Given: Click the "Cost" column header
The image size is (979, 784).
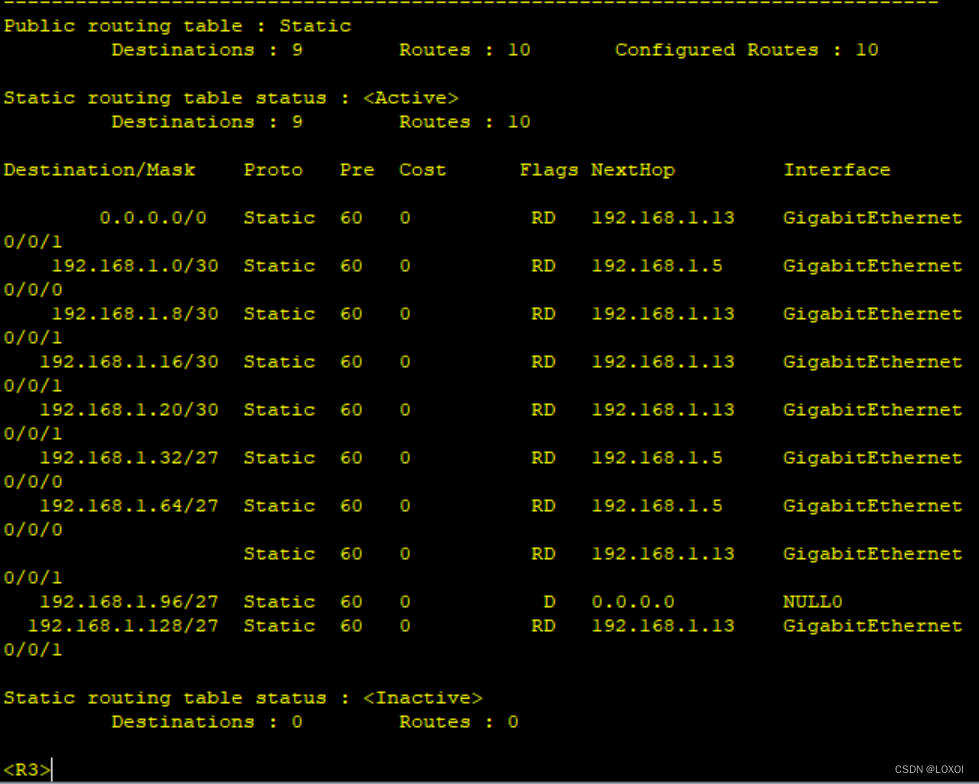Looking at the screenshot, I should [x=423, y=170].
